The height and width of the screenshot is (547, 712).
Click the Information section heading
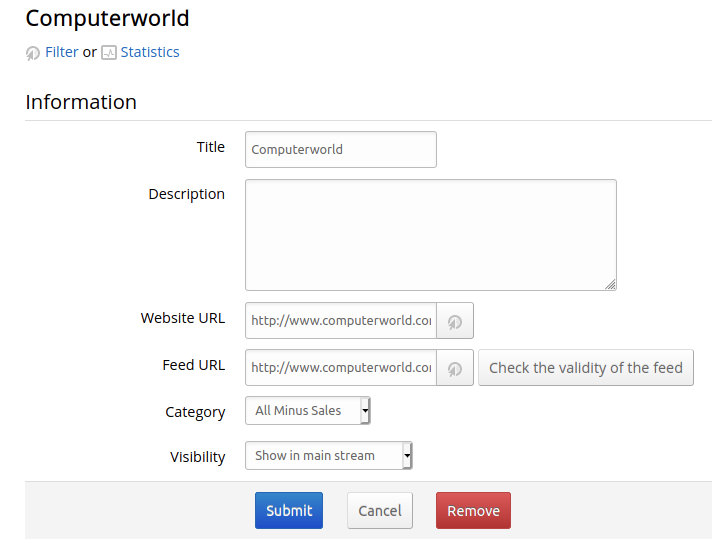point(81,102)
